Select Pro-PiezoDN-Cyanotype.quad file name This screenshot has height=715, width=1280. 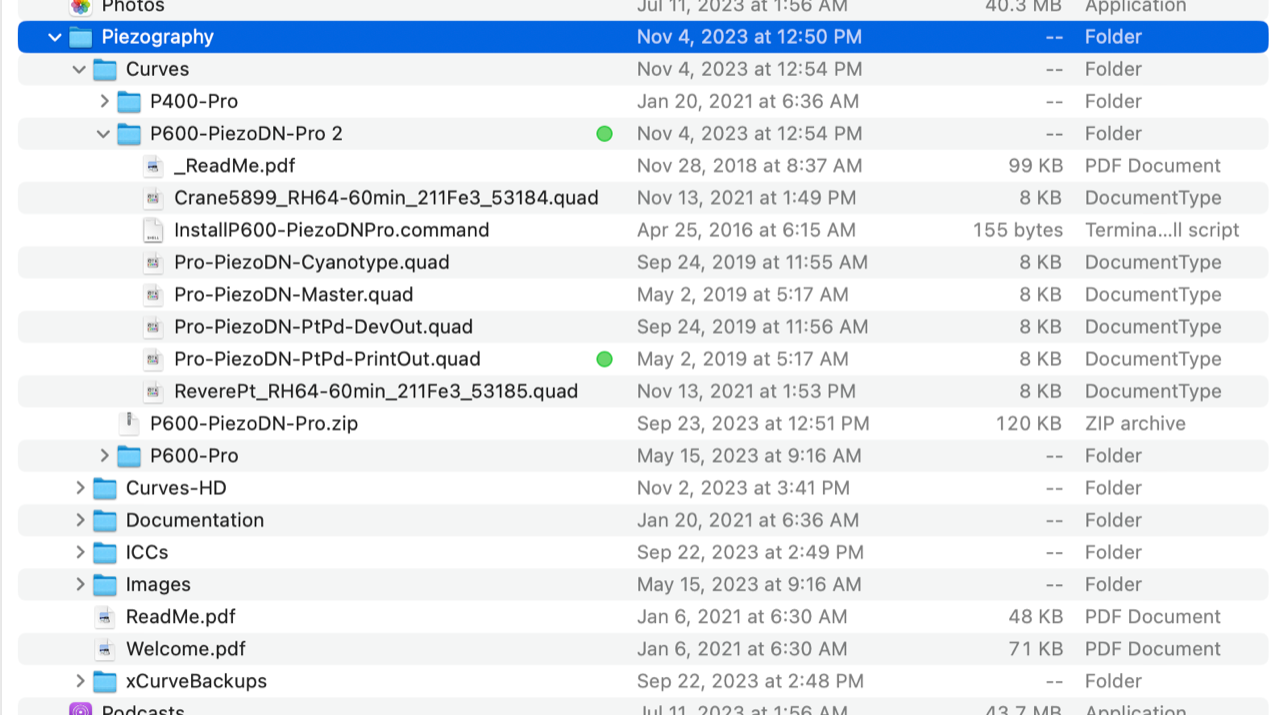pyautogui.click(x=312, y=262)
